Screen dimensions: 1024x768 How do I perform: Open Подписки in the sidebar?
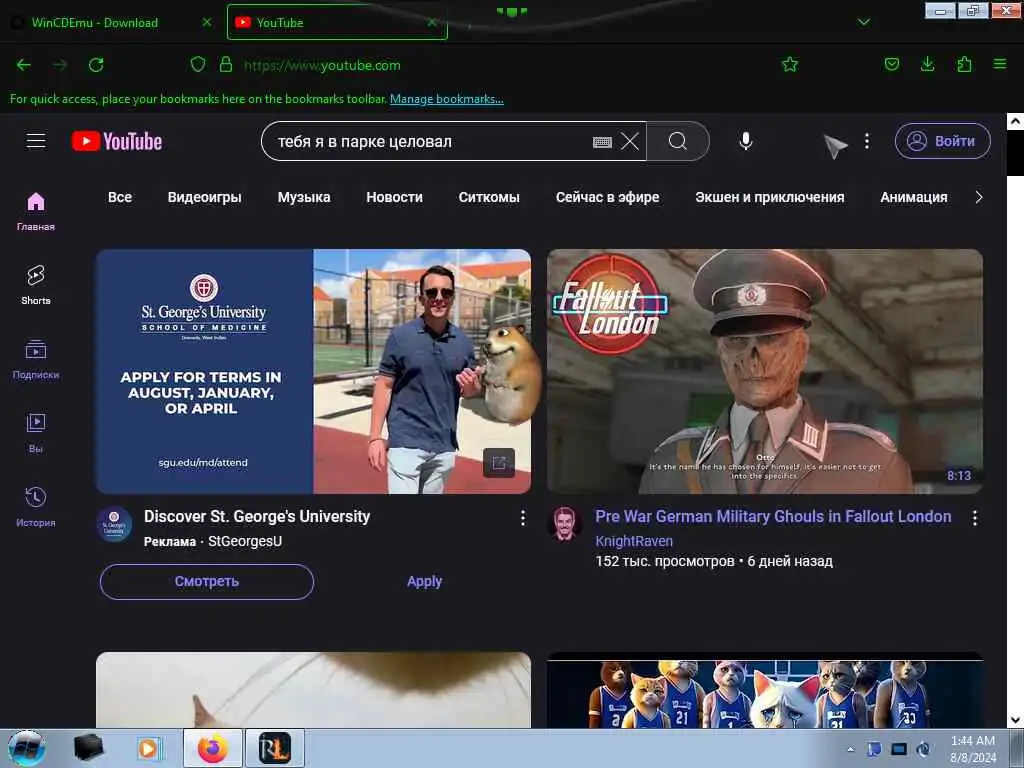tap(36, 359)
